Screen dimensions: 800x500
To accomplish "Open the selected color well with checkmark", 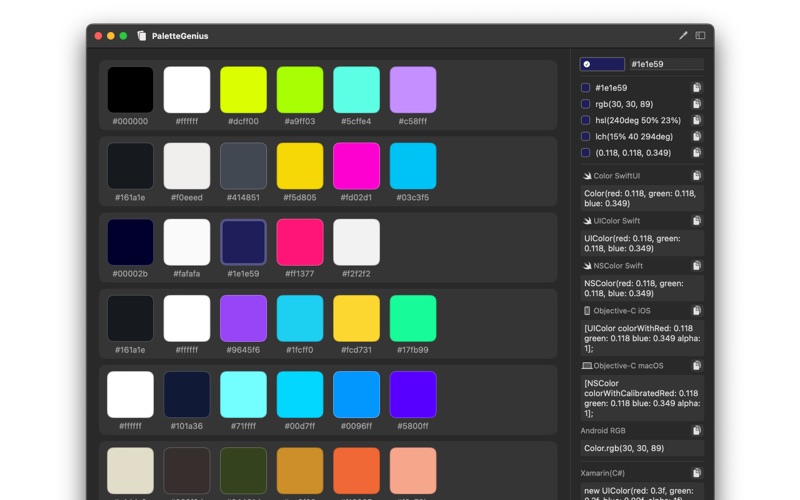I will point(602,64).
